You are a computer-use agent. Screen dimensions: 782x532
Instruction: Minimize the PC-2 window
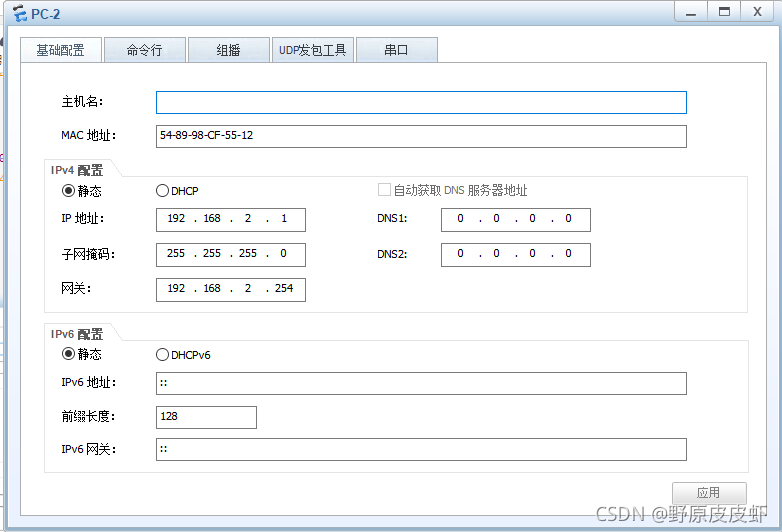pyautogui.click(x=691, y=11)
